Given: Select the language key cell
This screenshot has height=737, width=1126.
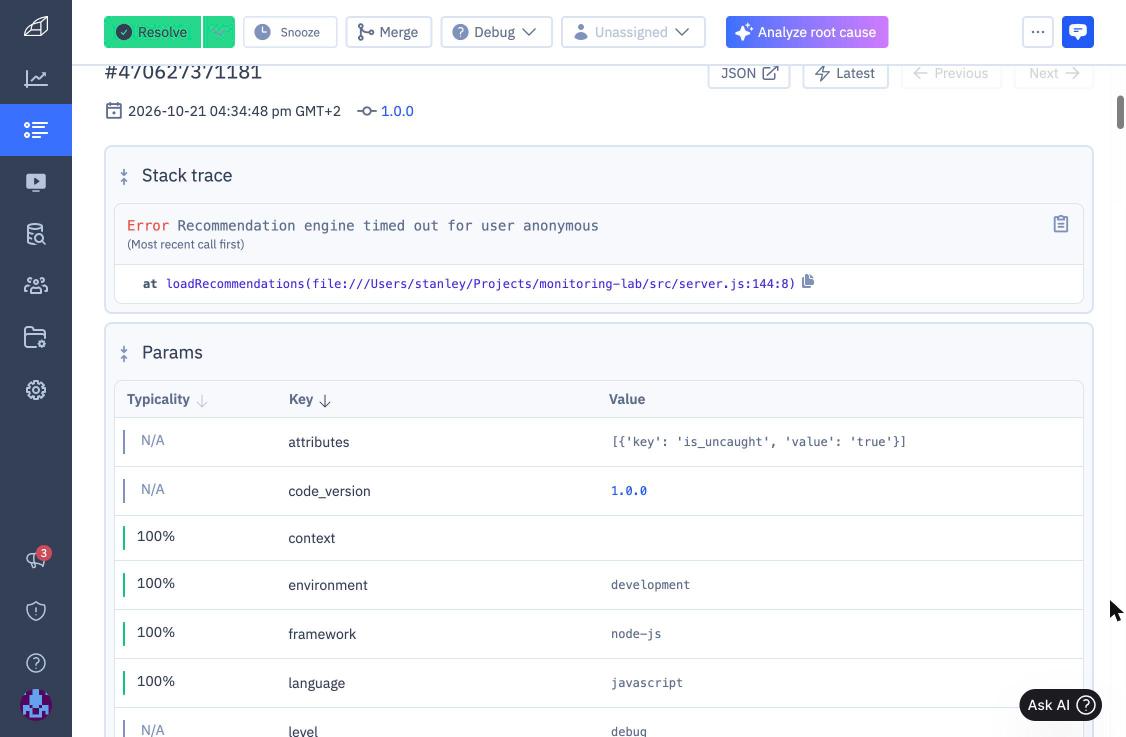Looking at the screenshot, I should [317, 683].
